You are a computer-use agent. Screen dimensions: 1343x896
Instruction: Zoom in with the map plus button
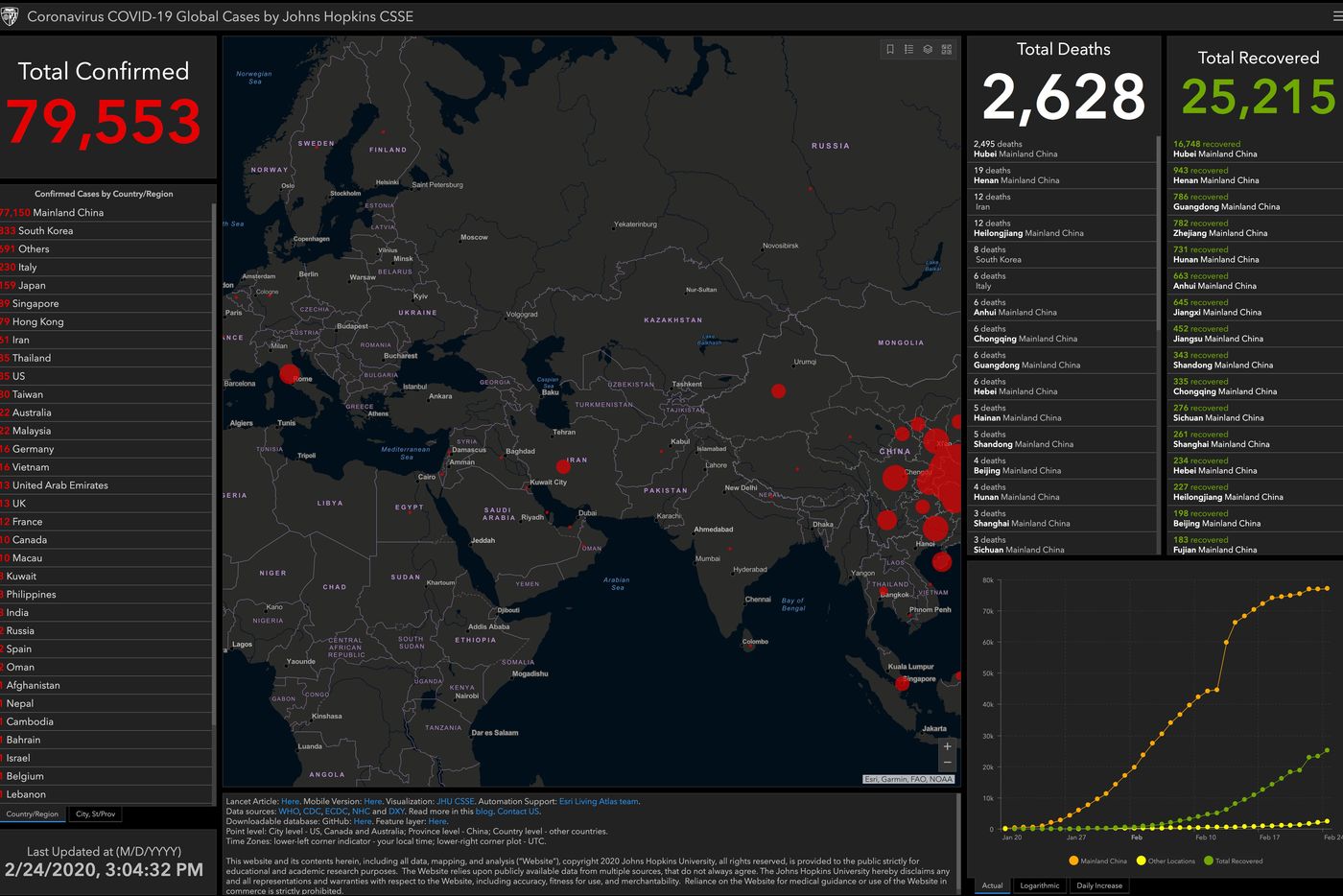tap(947, 746)
